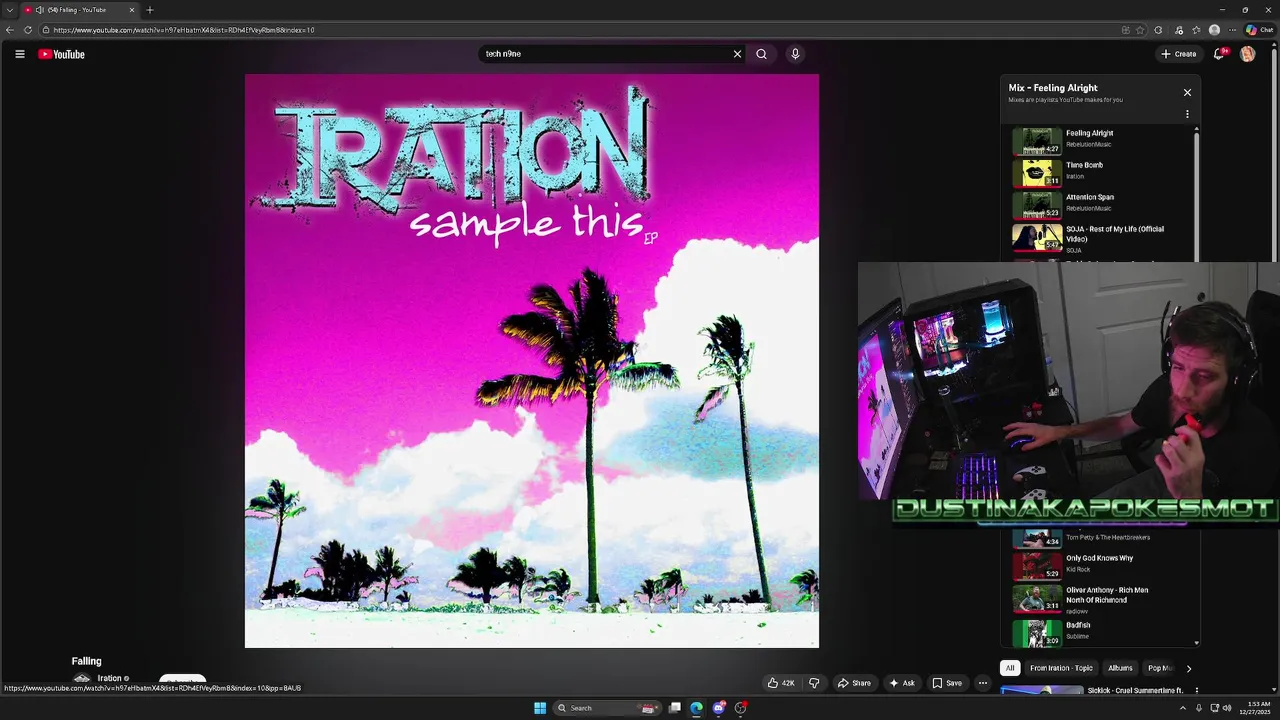
Task: Open the Create menu
Action: pos(1178,54)
